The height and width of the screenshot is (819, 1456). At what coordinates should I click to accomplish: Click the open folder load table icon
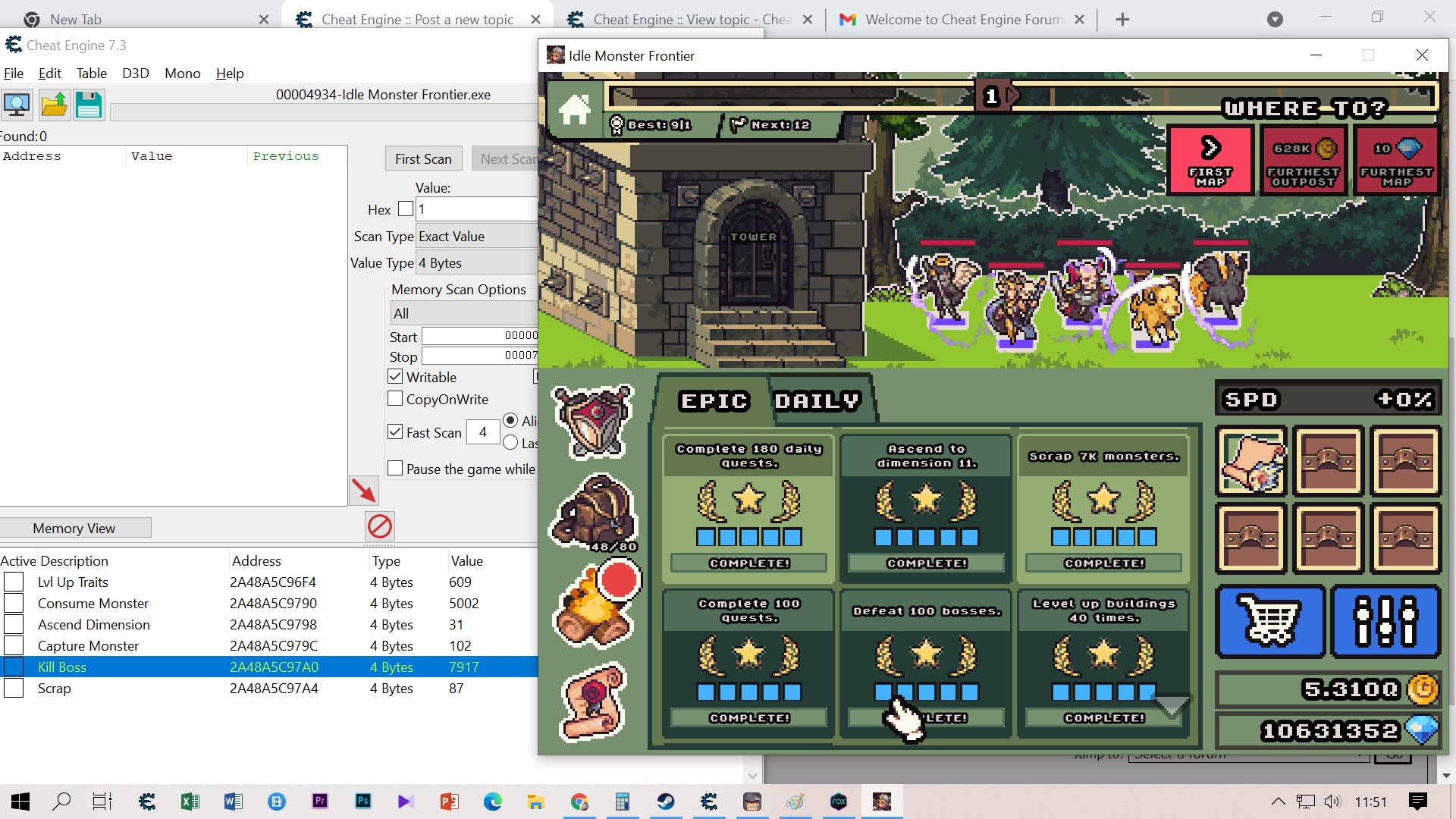tap(54, 105)
